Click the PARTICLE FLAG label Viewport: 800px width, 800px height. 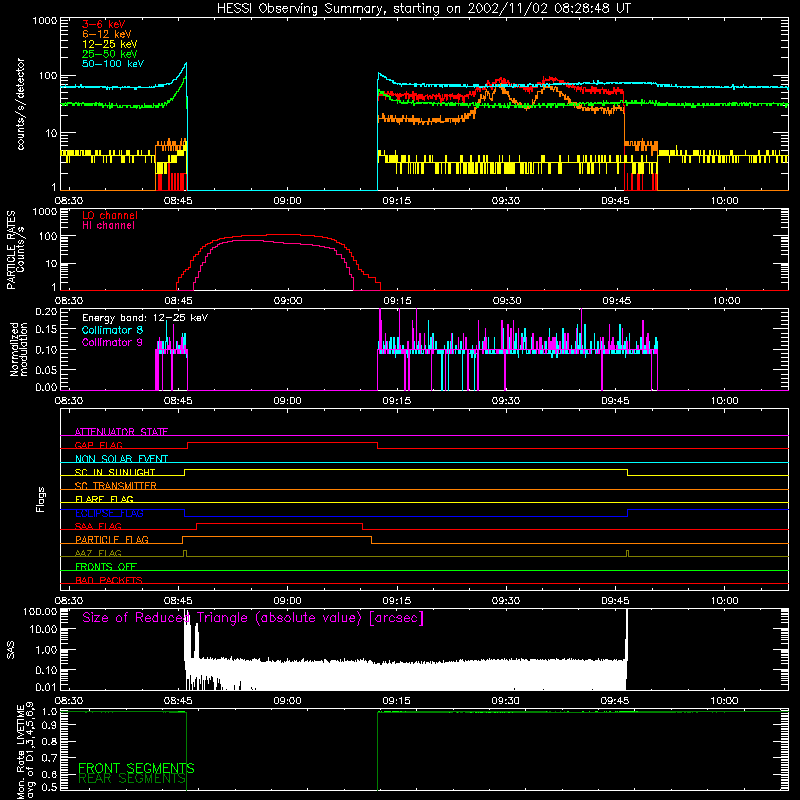(112, 539)
